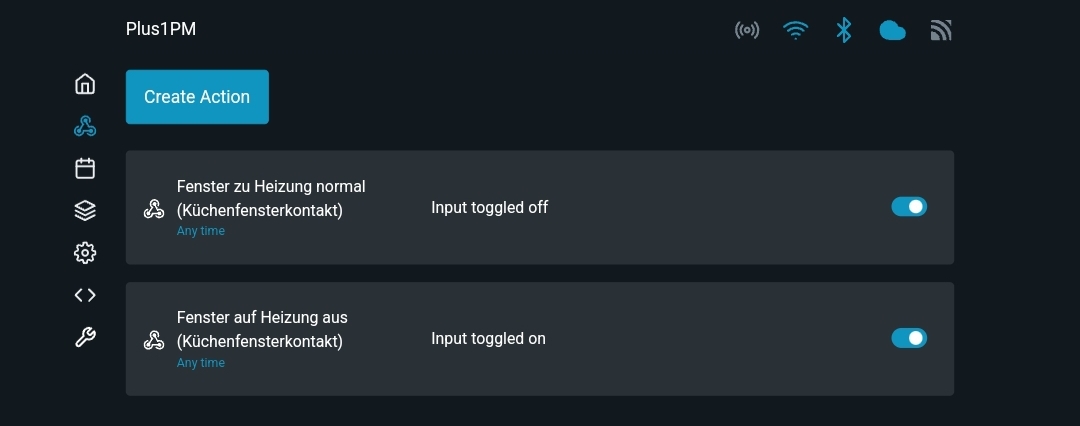The image size is (1080, 426).
Task: Open the Schedules calendar icon
Action: coord(85,168)
